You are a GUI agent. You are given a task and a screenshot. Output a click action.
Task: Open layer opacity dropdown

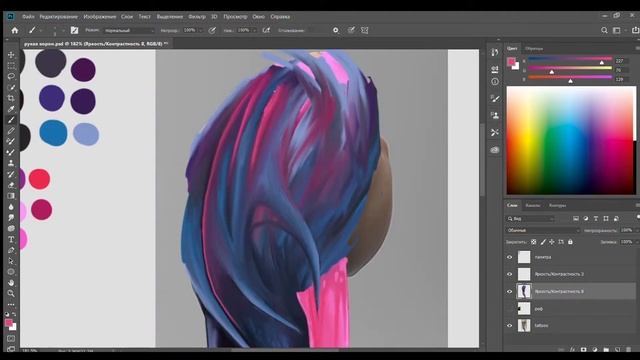(x=636, y=231)
